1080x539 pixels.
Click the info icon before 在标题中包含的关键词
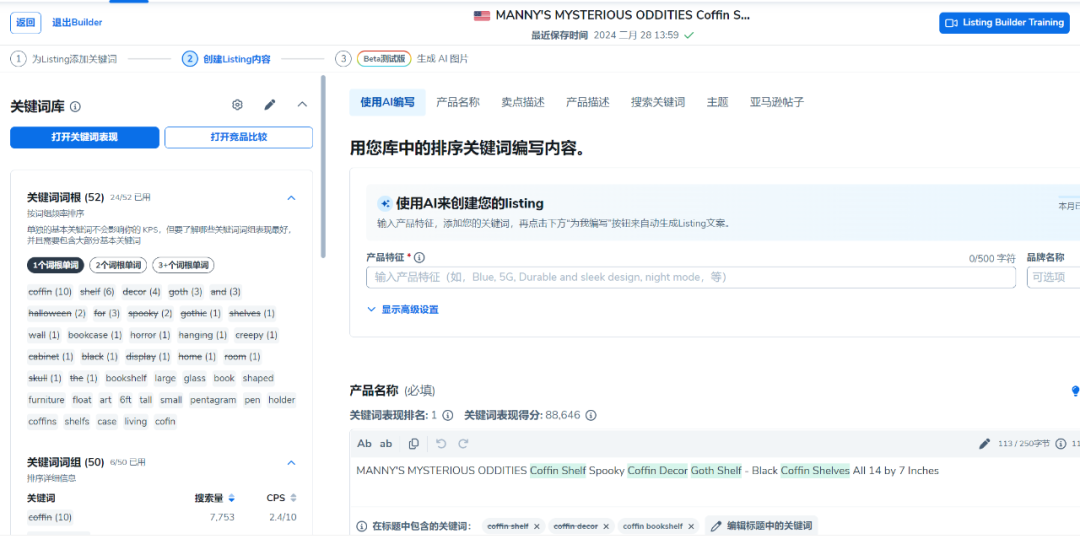point(362,526)
